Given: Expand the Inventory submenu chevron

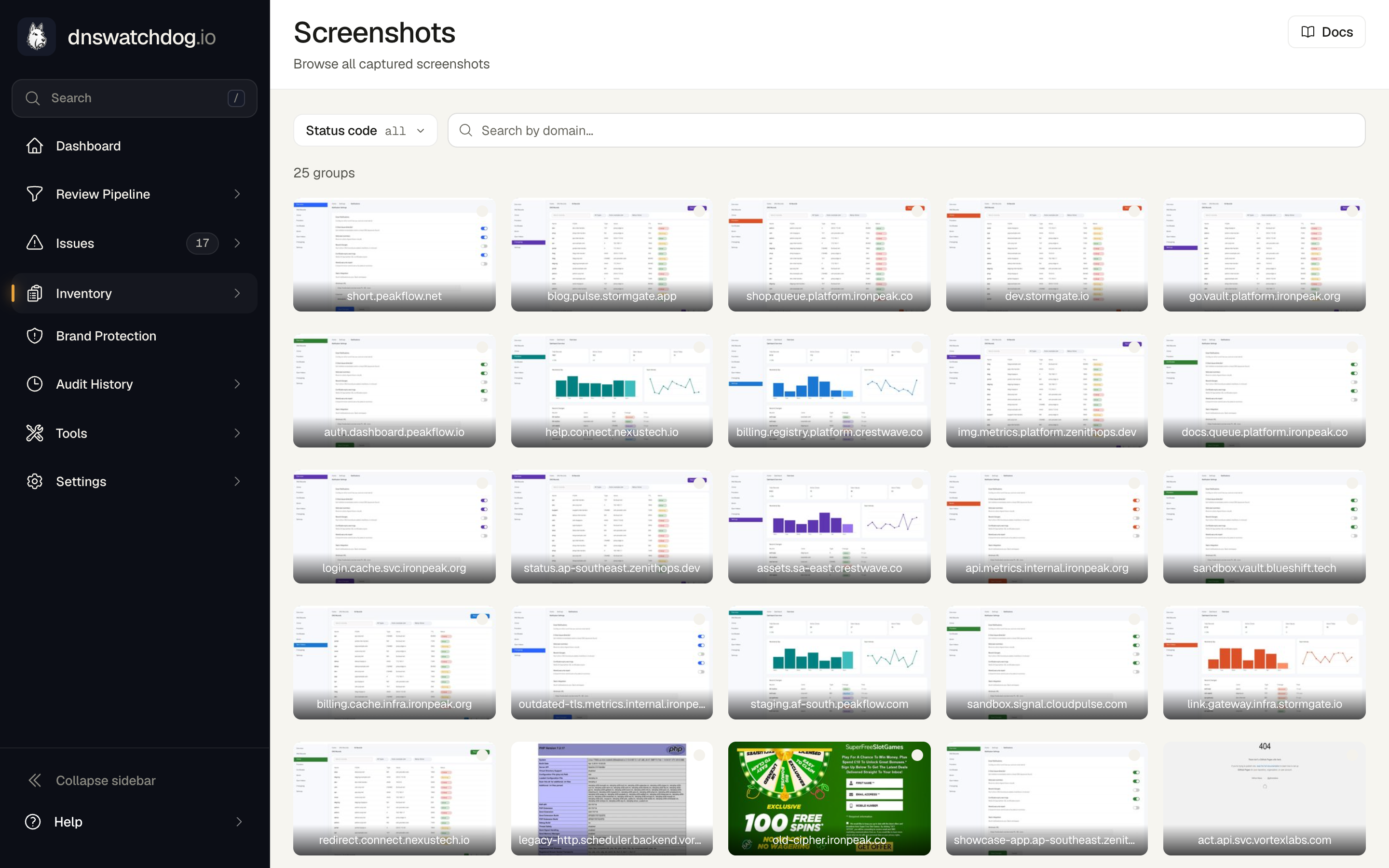Looking at the screenshot, I should 237,293.
